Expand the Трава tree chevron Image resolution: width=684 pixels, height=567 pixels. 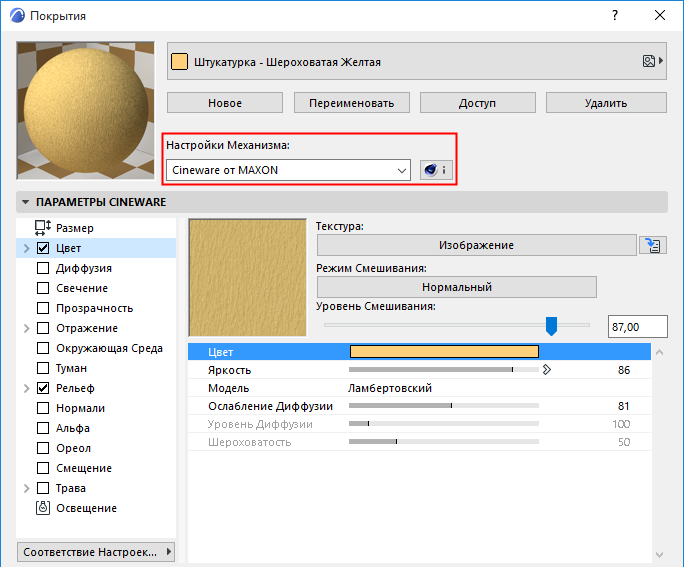click(26, 488)
